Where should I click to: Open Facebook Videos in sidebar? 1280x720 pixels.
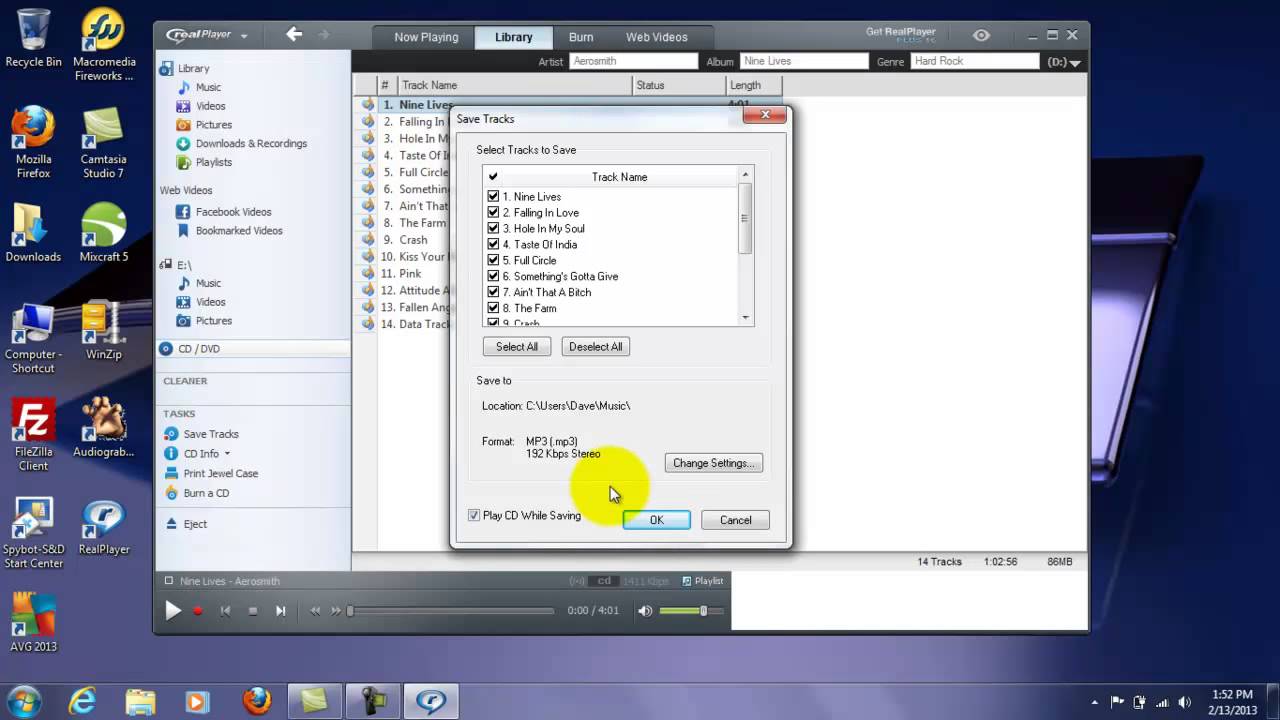[x=233, y=212]
